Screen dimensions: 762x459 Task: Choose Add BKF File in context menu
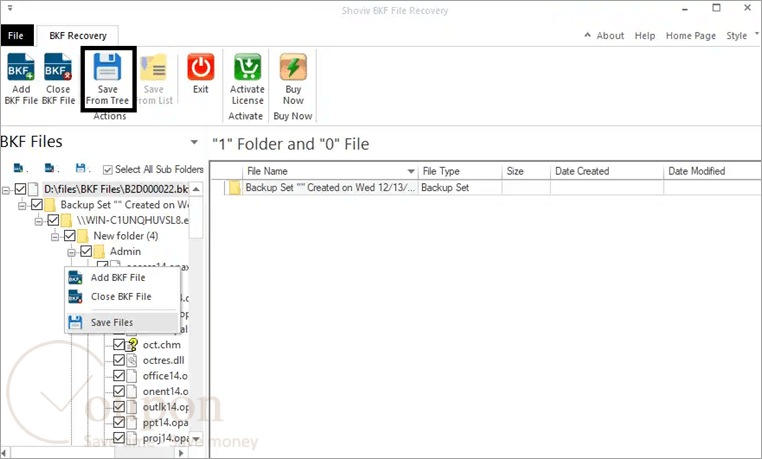[122, 277]
